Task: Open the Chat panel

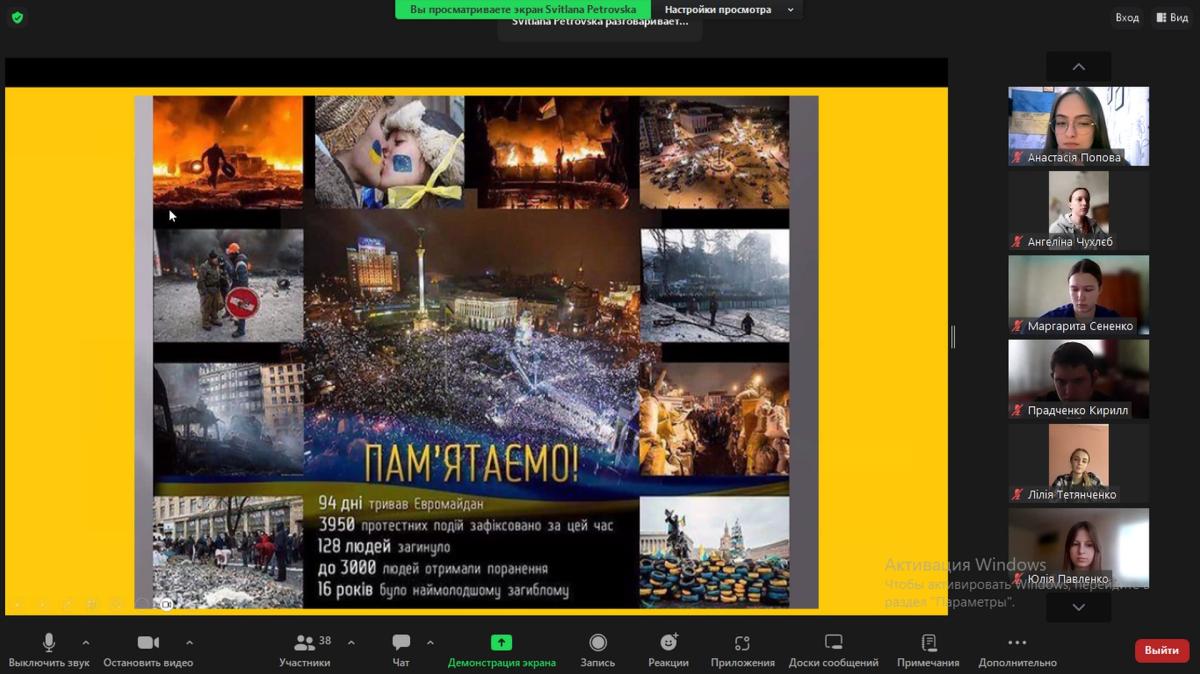Action: [x=401, y=643]
